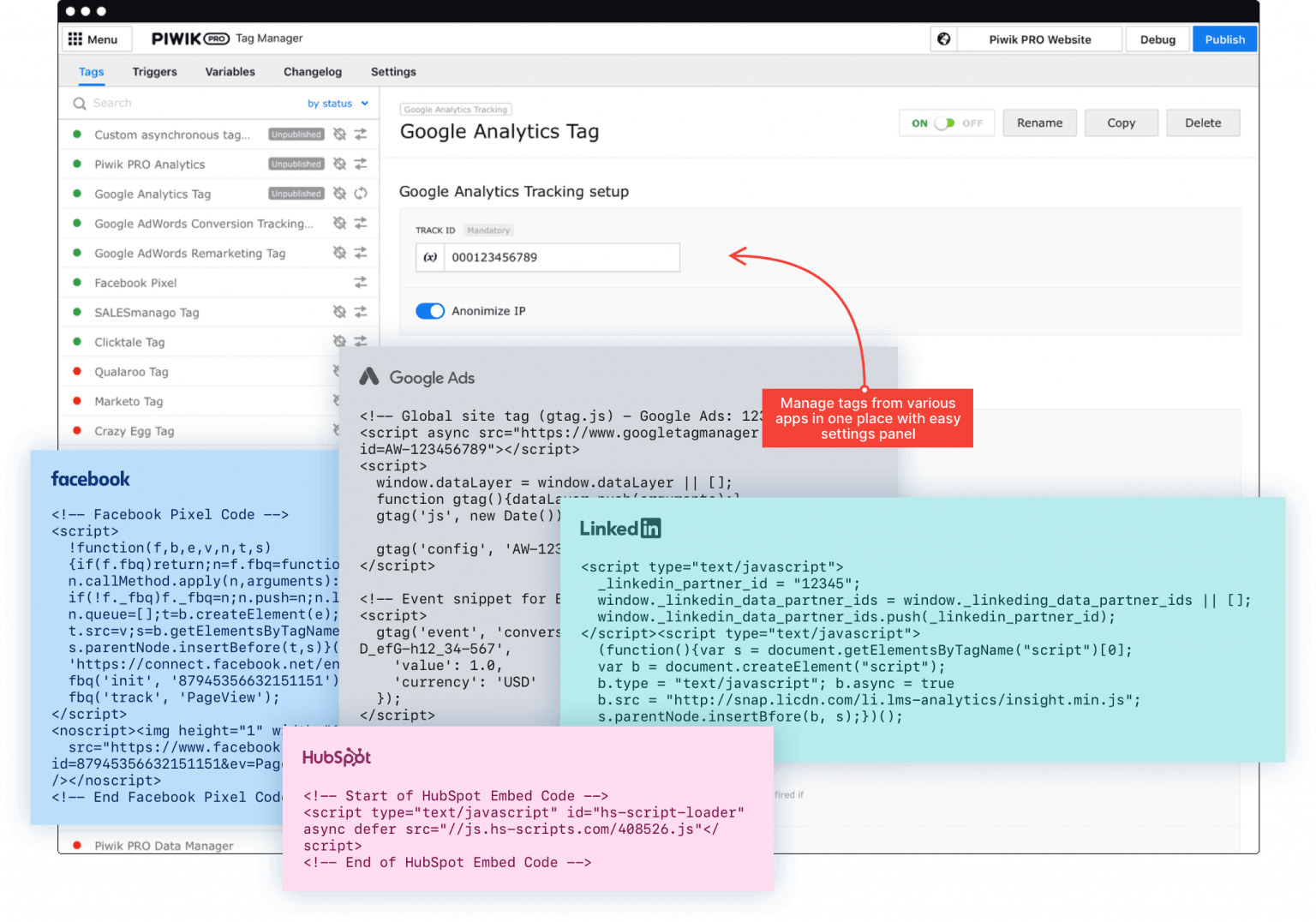This screenshot has height=922, width=1316.
Task: Open the Piwik PRO Website site selector
Action: click(x=1039, y=39)
